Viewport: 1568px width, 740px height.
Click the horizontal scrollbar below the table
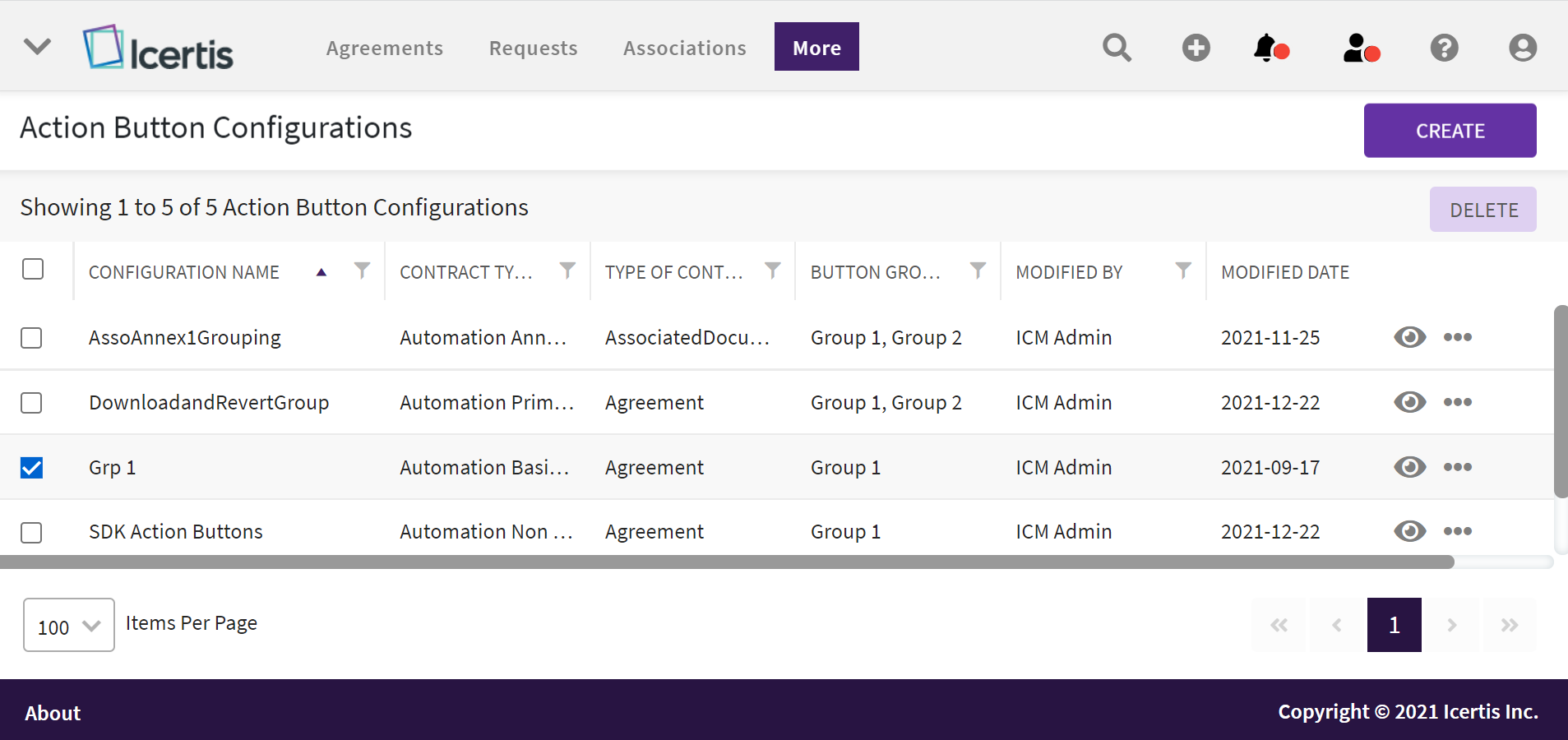(727, 562)
